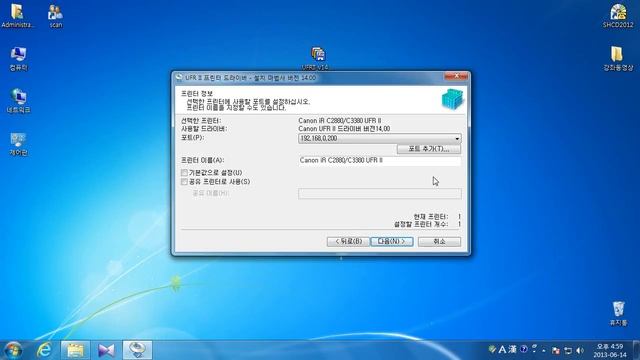
Task: Open File Explorer from the taskbar
Action: (75, 350)
